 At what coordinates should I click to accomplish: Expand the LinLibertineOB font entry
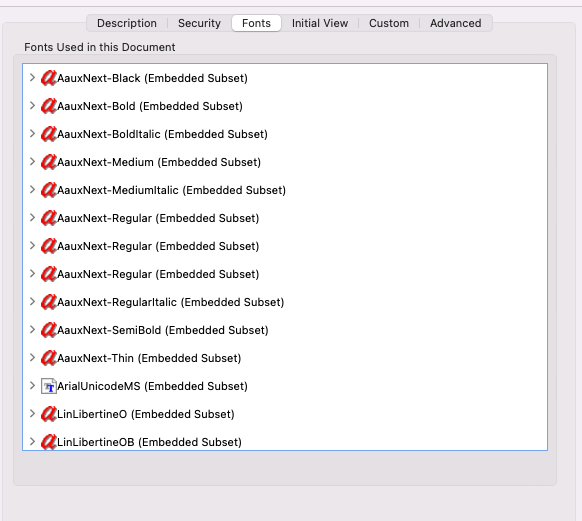click(x=32, y=442)
